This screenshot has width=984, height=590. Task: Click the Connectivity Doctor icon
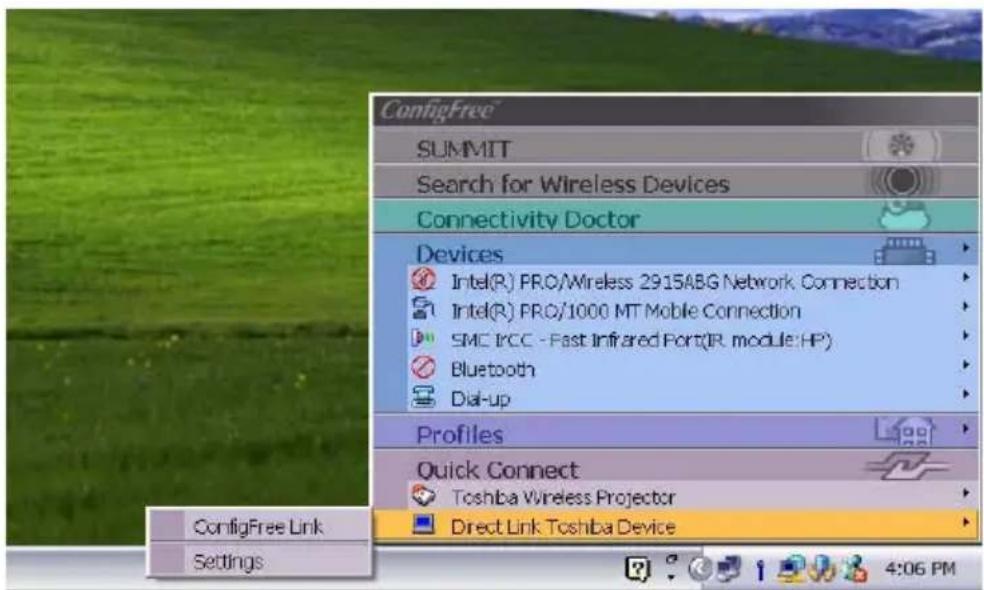click(904, 216)
